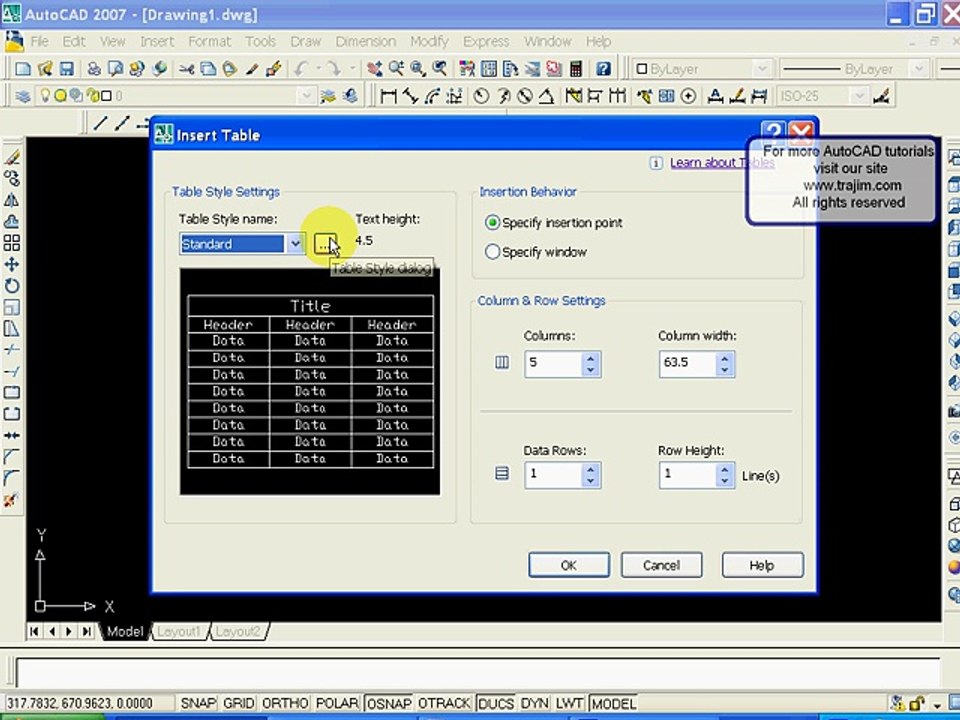Open the Express menu
Viewport: 960px width, 720px height.
coord(486,42)
